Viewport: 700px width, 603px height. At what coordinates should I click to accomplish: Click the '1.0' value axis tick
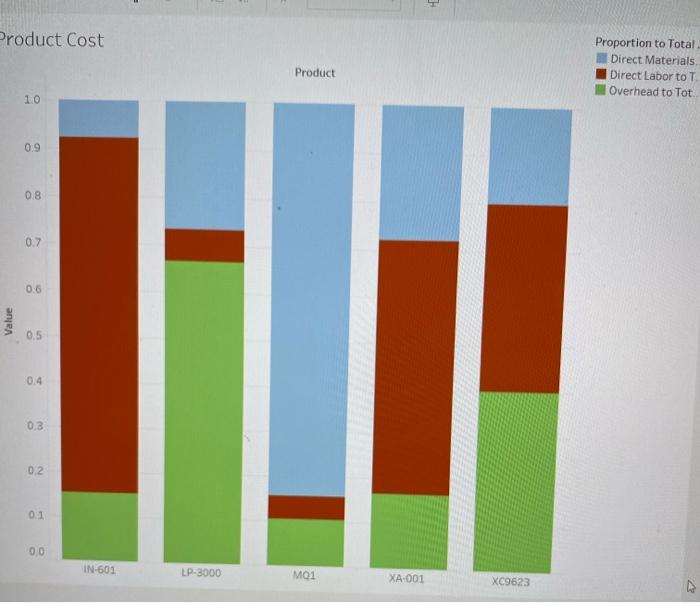(32, 100)
